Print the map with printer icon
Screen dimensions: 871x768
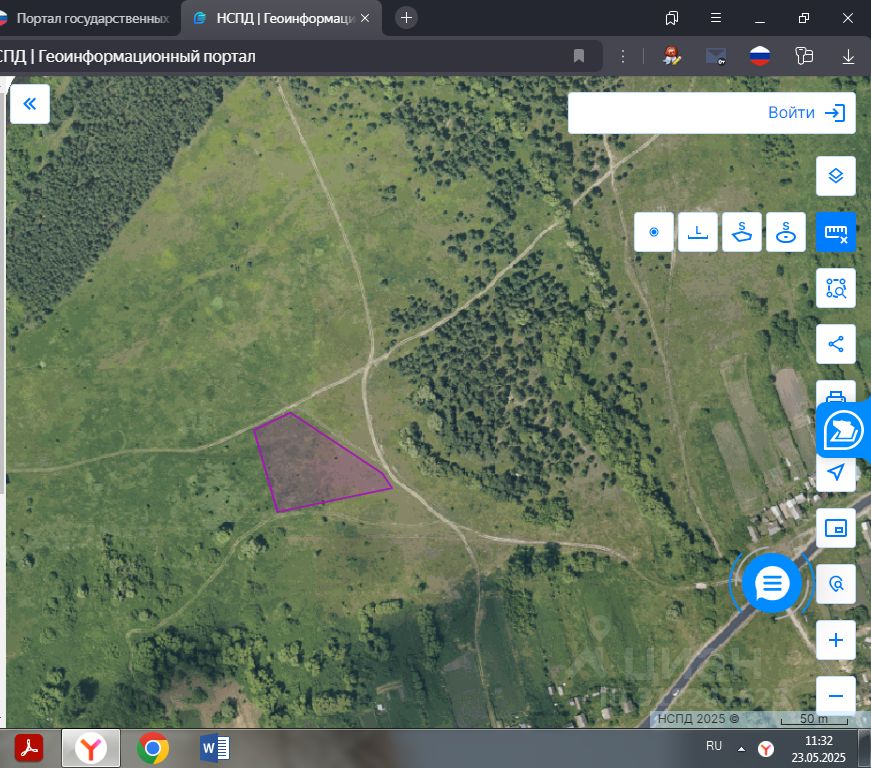tap(835, 393)
